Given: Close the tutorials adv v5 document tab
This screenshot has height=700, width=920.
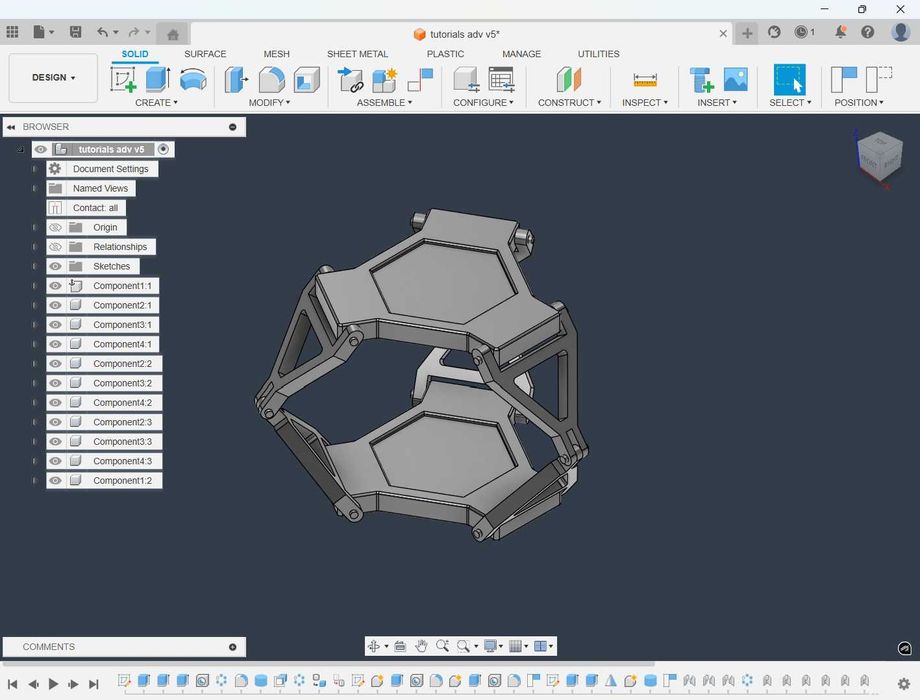Looking at the screenshot, I should (723, 34).
